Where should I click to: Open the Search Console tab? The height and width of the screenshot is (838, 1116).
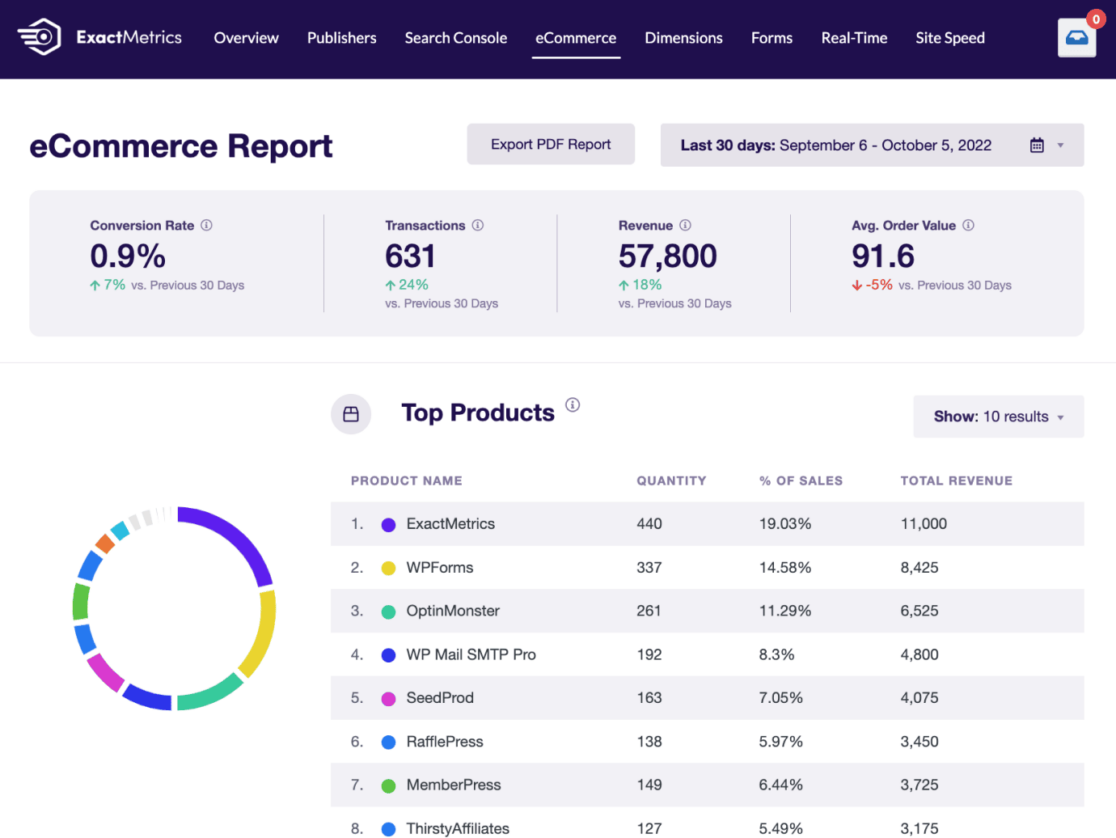456,38
